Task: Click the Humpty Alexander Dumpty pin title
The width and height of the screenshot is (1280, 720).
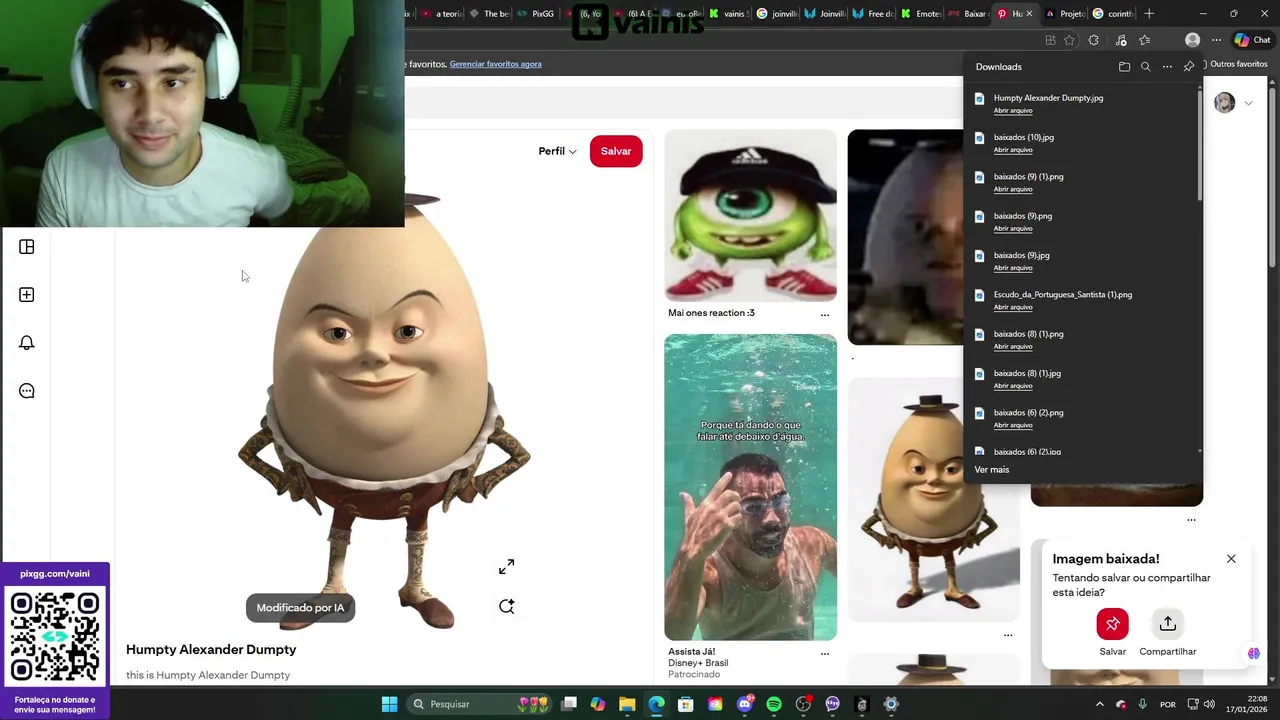Action: (x=211, y=650)
